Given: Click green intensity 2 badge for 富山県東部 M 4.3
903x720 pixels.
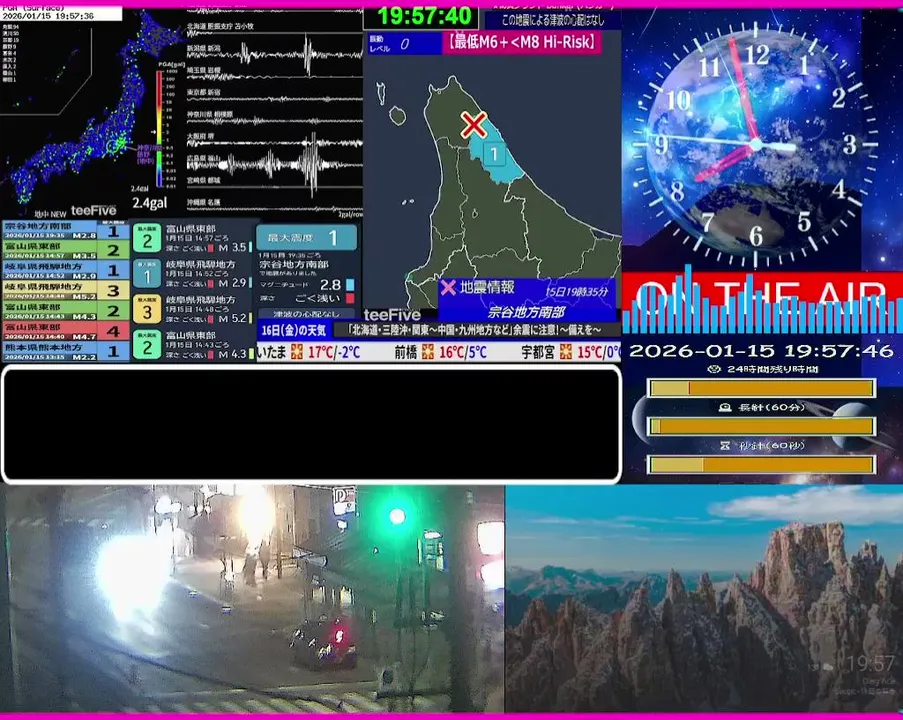Looking at the screenshot, I should coord(147,345).
